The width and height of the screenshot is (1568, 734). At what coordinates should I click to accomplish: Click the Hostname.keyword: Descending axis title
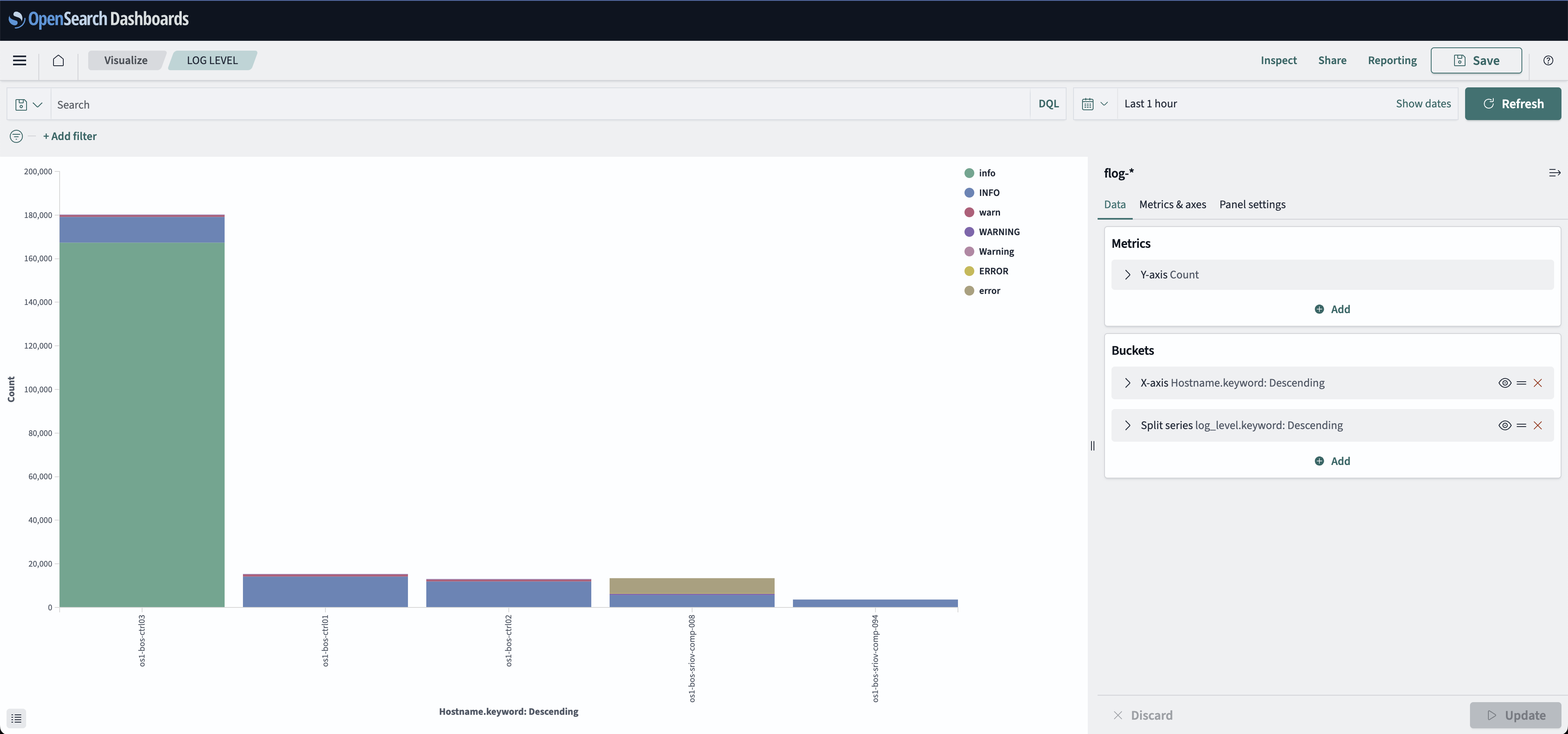click(508, 712)
